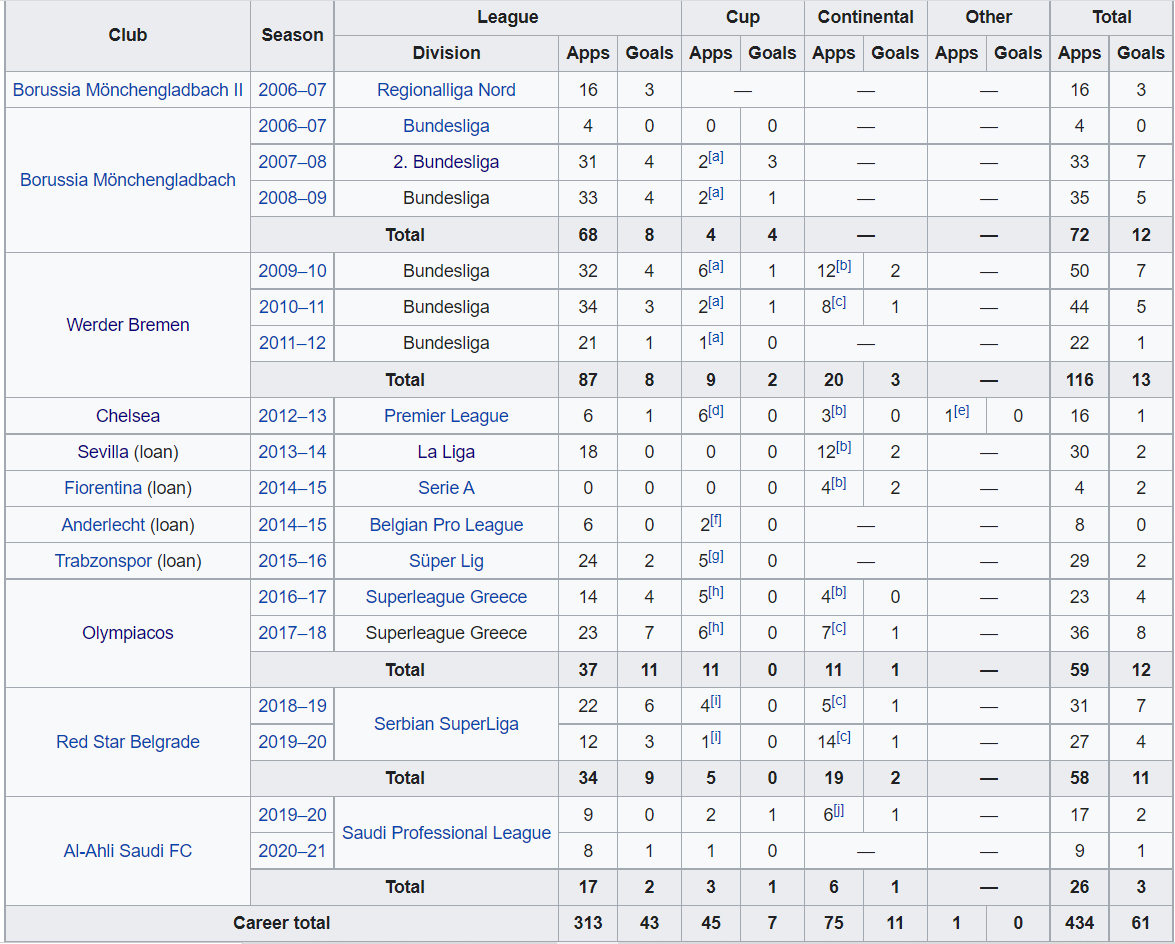Open the Regionalliga Nord division link
The height and width of the screenshot is (944, 1175).
coord(446,90)
